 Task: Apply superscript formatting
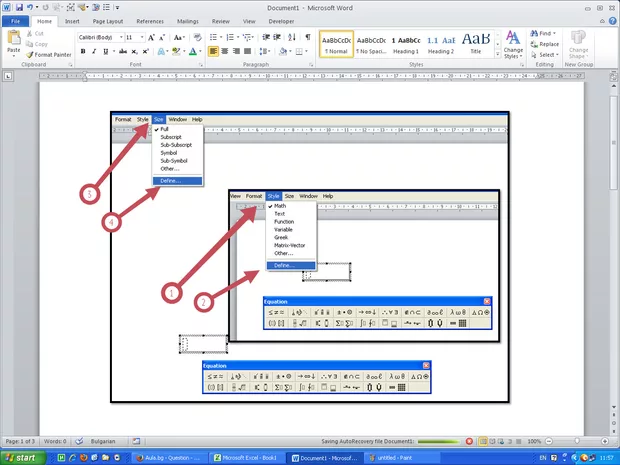tap(146, 51)
